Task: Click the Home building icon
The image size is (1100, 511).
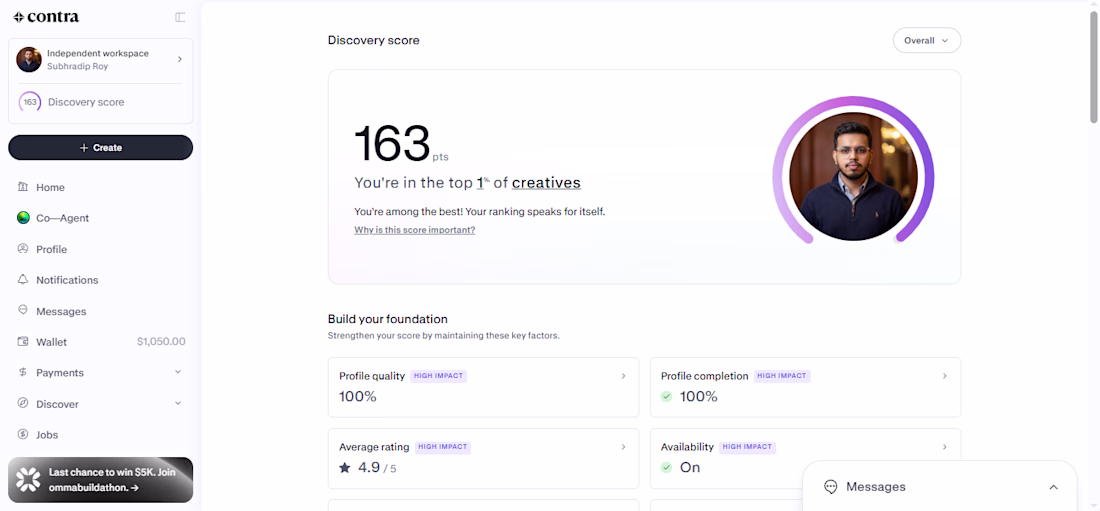Action: click(x=23, y=187)
